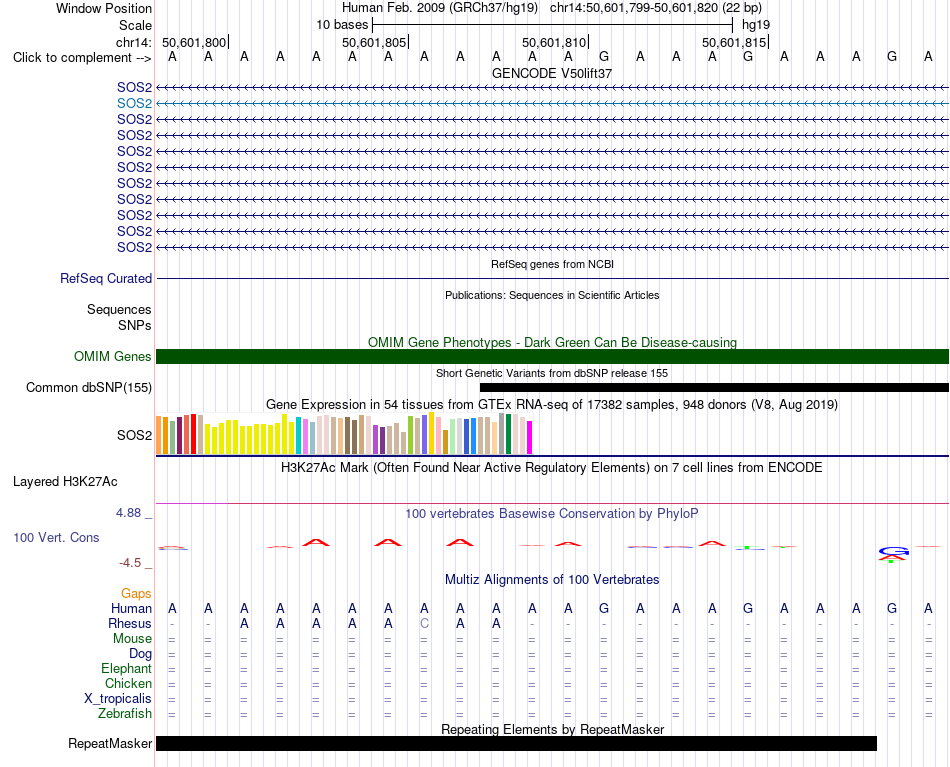The width and height of the screenshot is (950, 767).
Task: Select the Common dbSNP(155) black variant bar
Action: (x=714, y=388)
